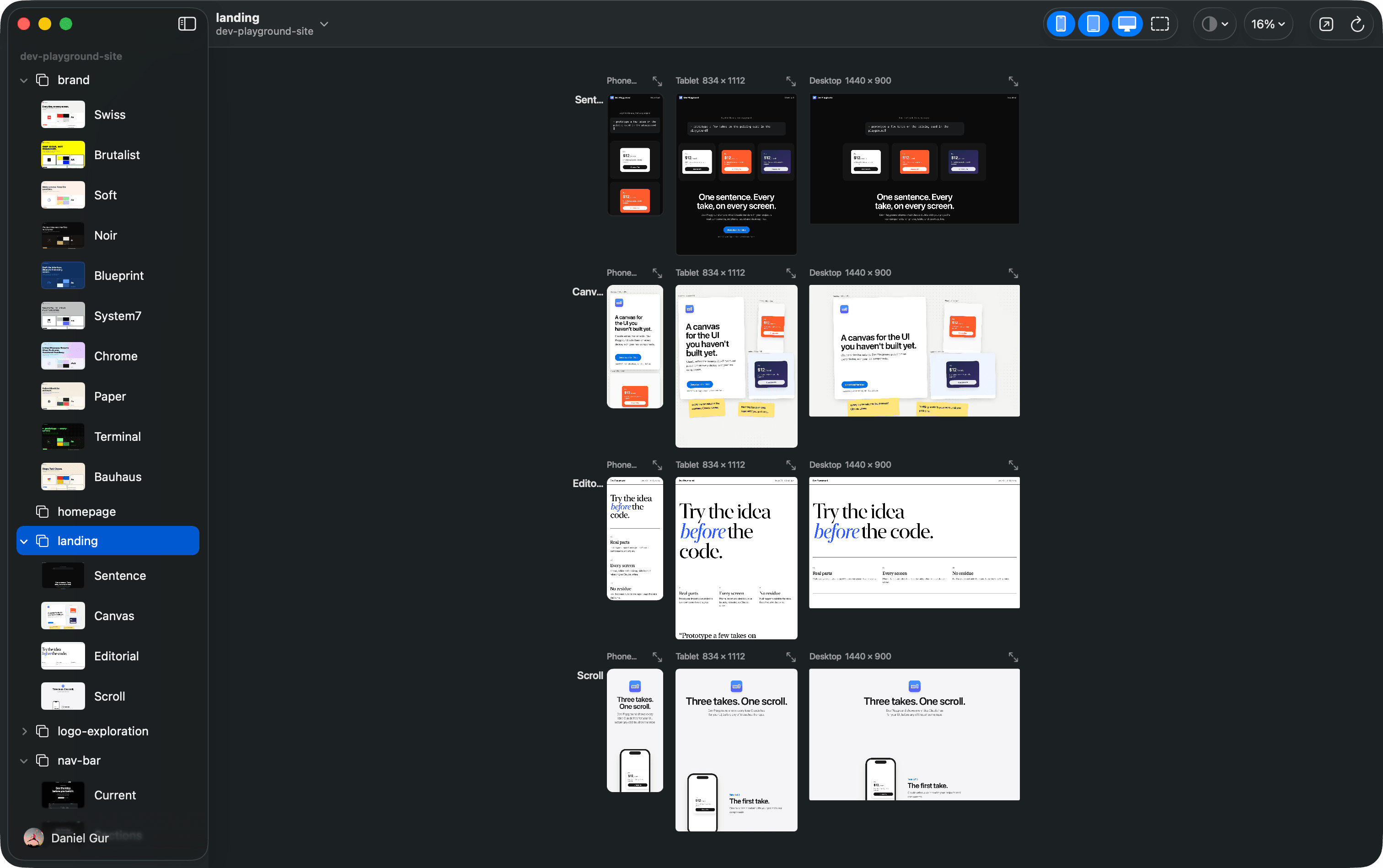Select the Bauhaus variant
The height and width of the screenshot is (868, 1383).
108,476
